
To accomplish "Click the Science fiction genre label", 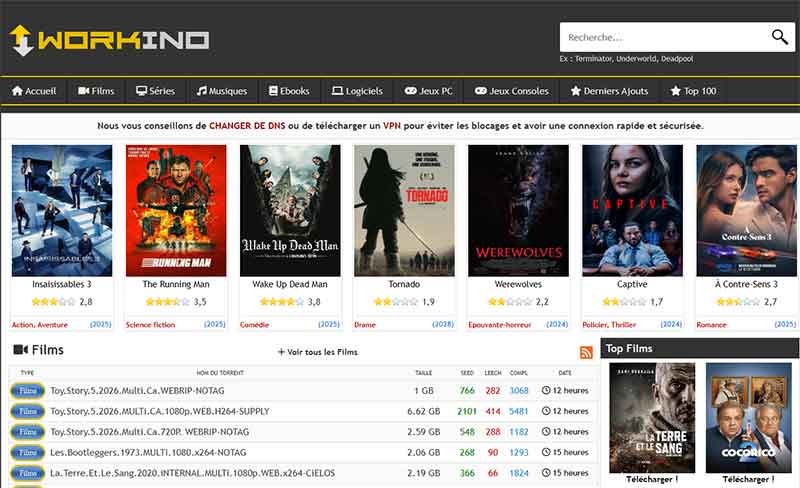I will point(151,325).
